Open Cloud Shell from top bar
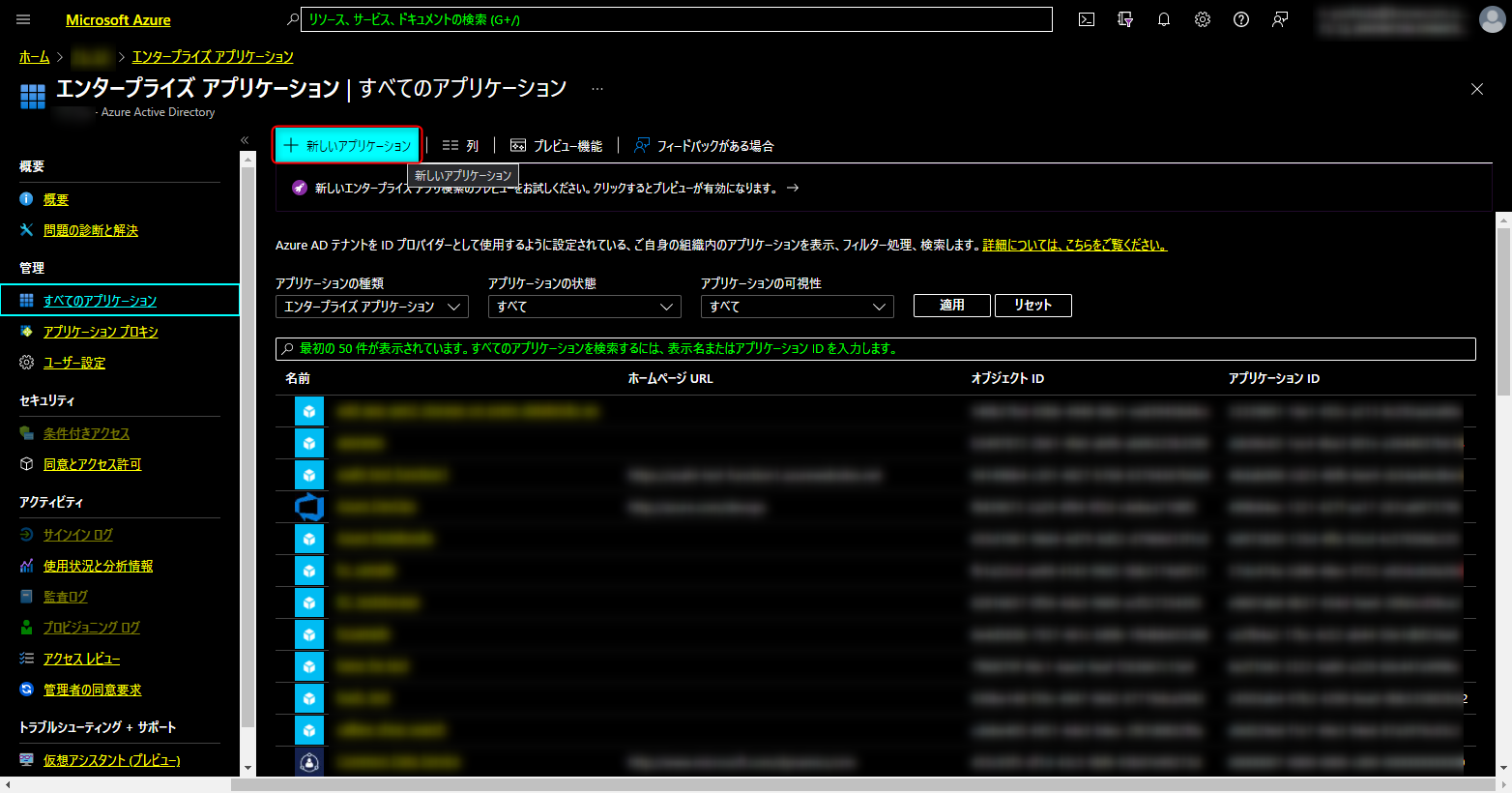 1087,19
